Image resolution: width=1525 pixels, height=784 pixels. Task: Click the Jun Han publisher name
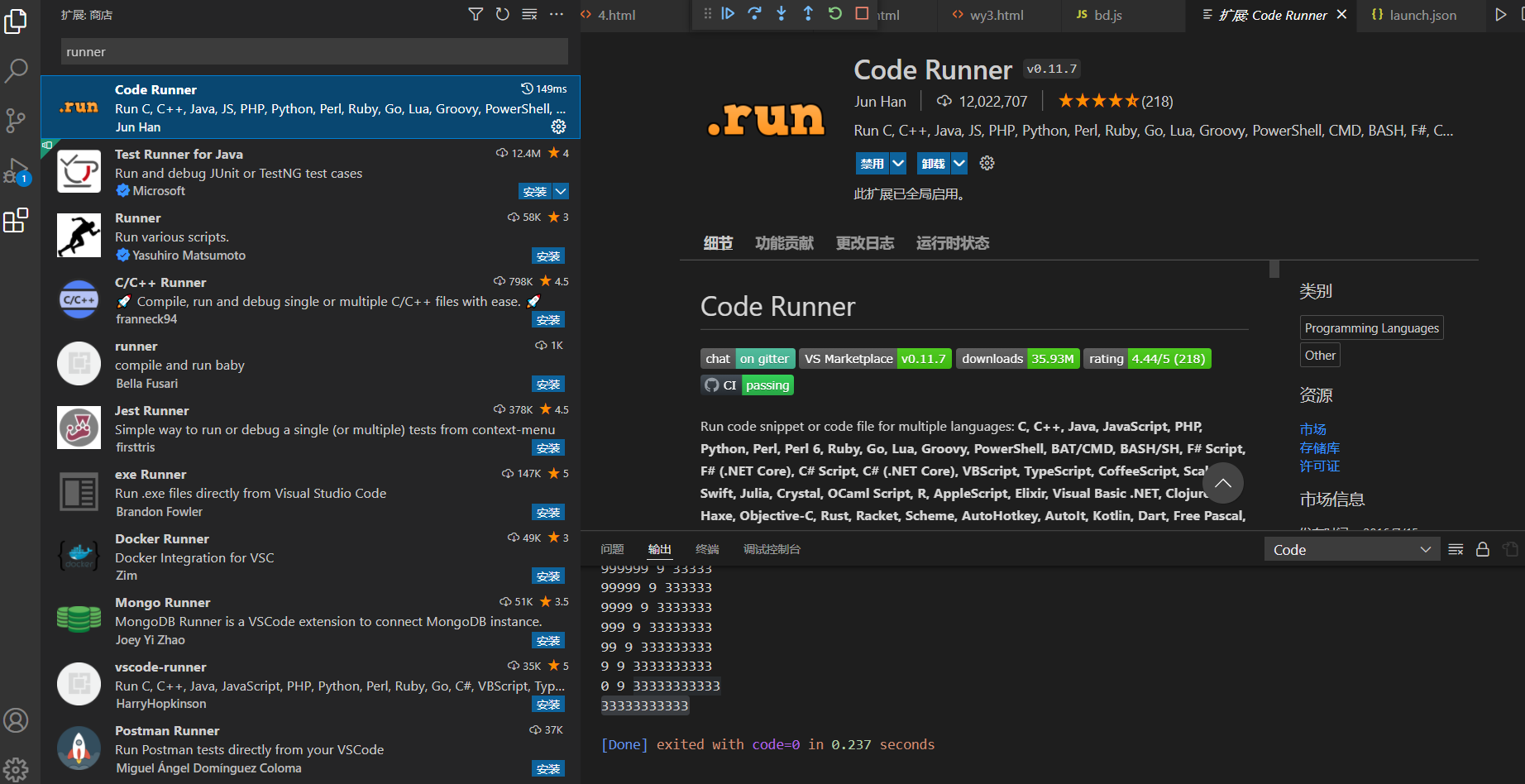[x=880, y=102]
